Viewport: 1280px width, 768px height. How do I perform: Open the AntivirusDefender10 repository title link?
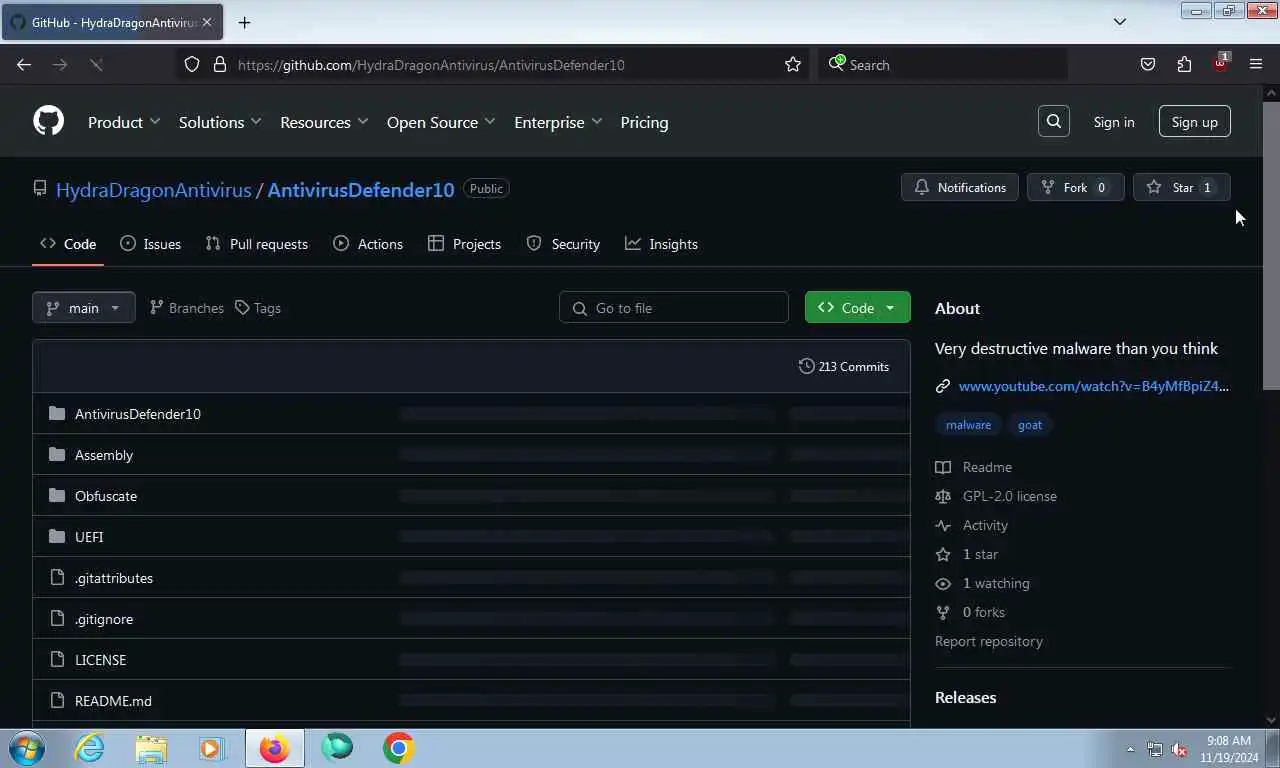point(361,189)
